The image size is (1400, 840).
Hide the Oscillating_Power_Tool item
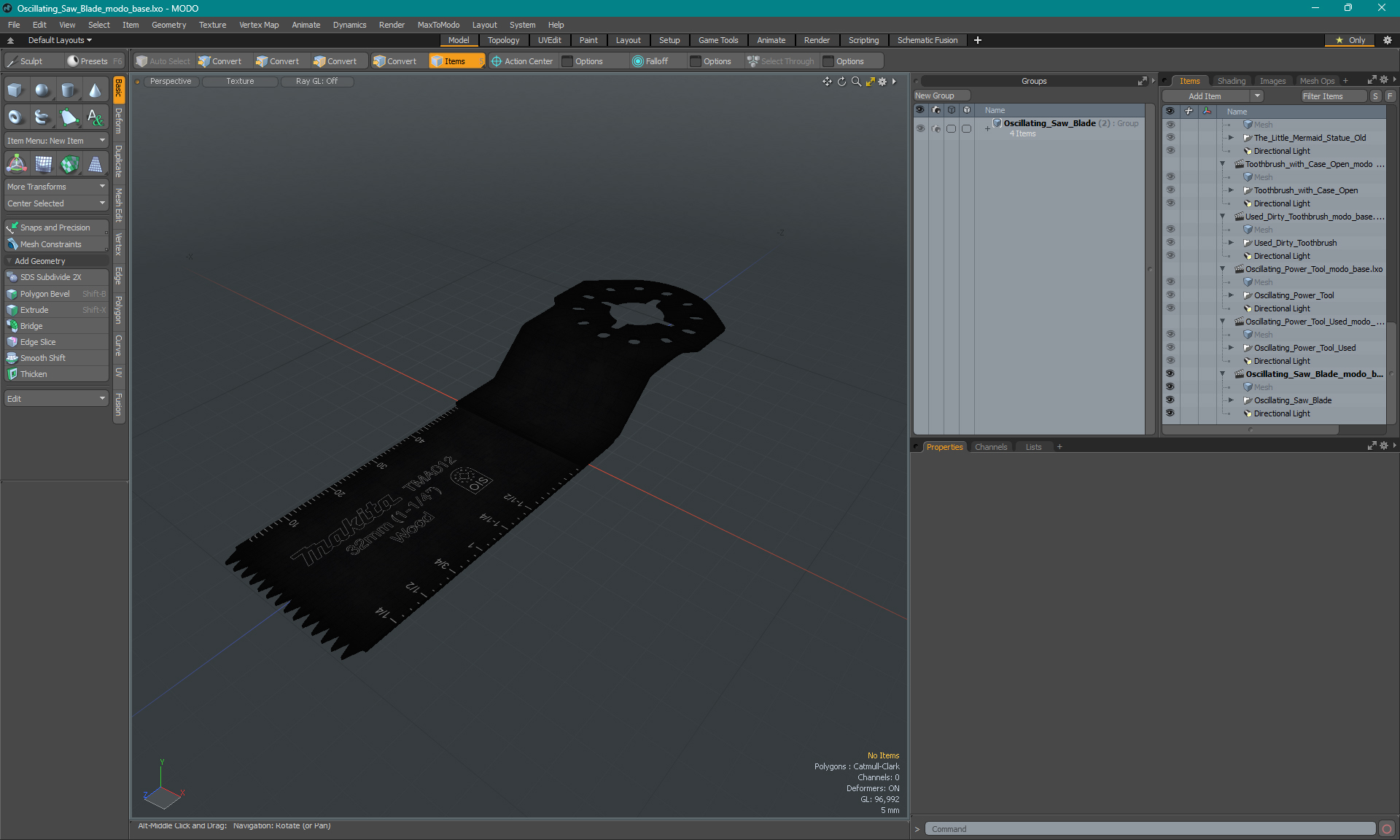pyautogui.click(x=1170, y=295)
